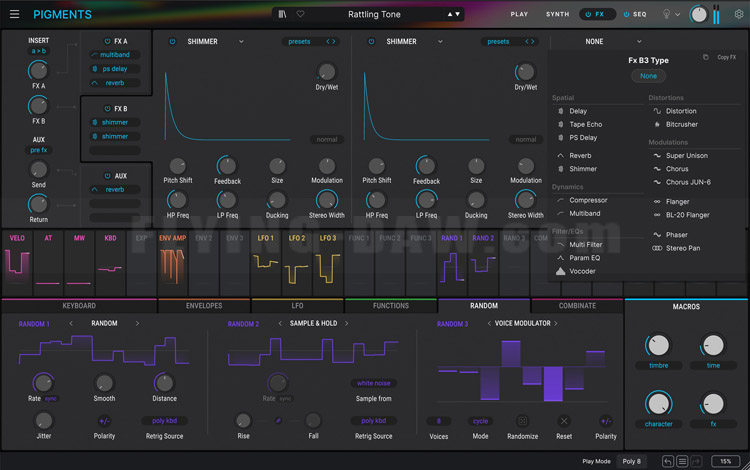Toggle the SEQ power button in the top bar
The width and height of the screenshot is (750, 470).
pos(626,14)
